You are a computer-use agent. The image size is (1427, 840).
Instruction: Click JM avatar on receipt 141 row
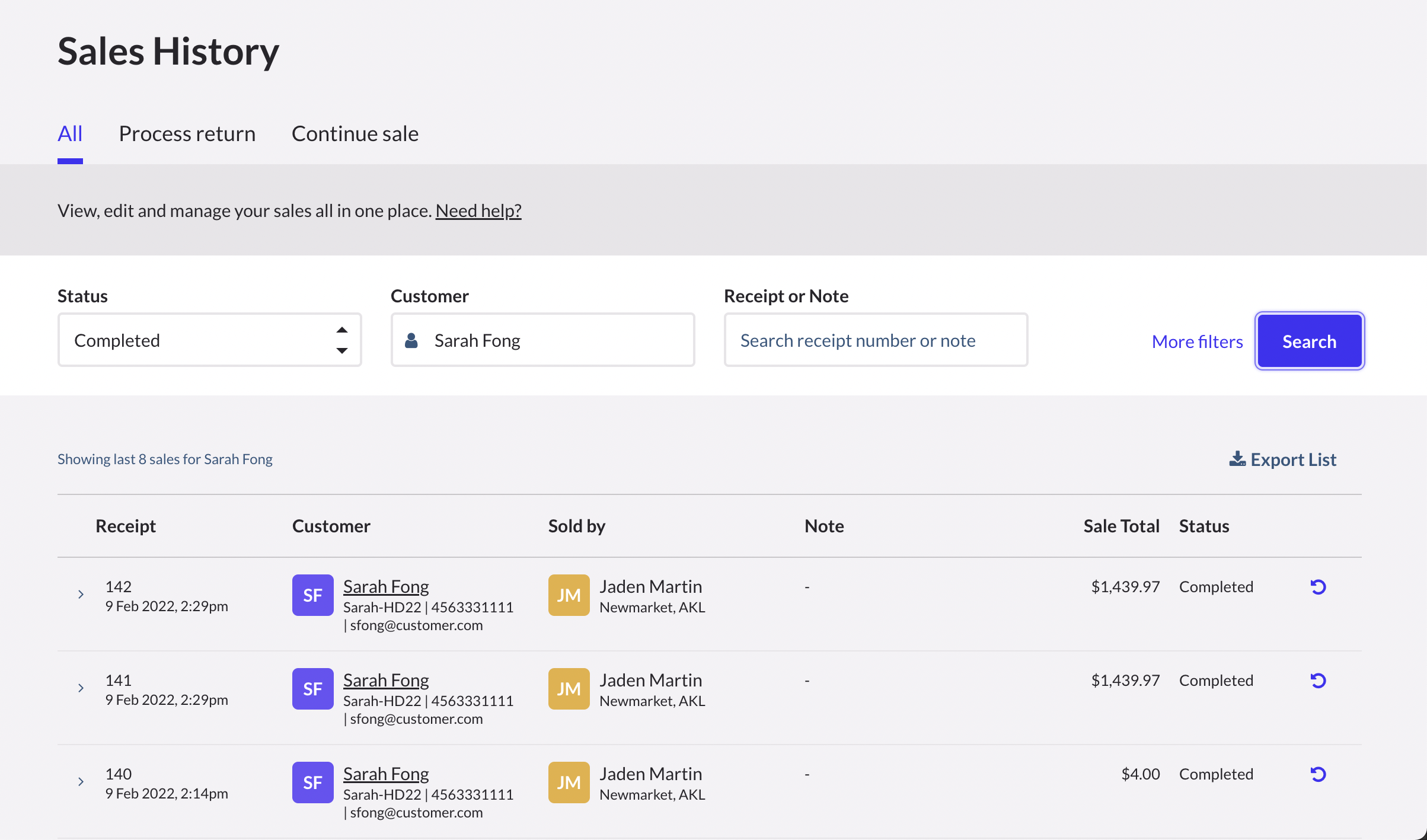click(569, 689)
